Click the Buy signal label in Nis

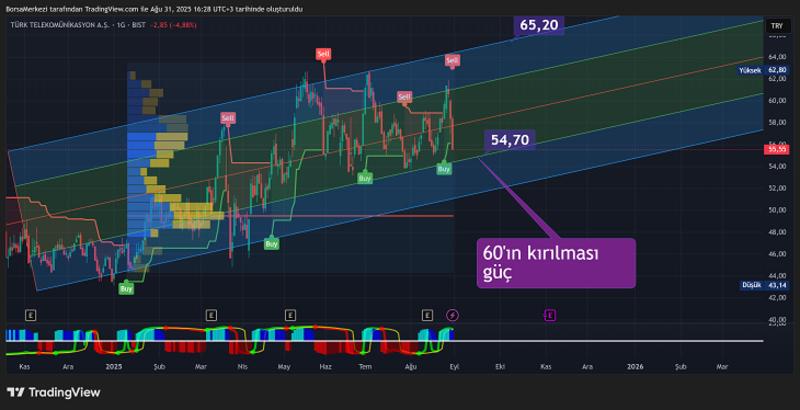point(271,244)
